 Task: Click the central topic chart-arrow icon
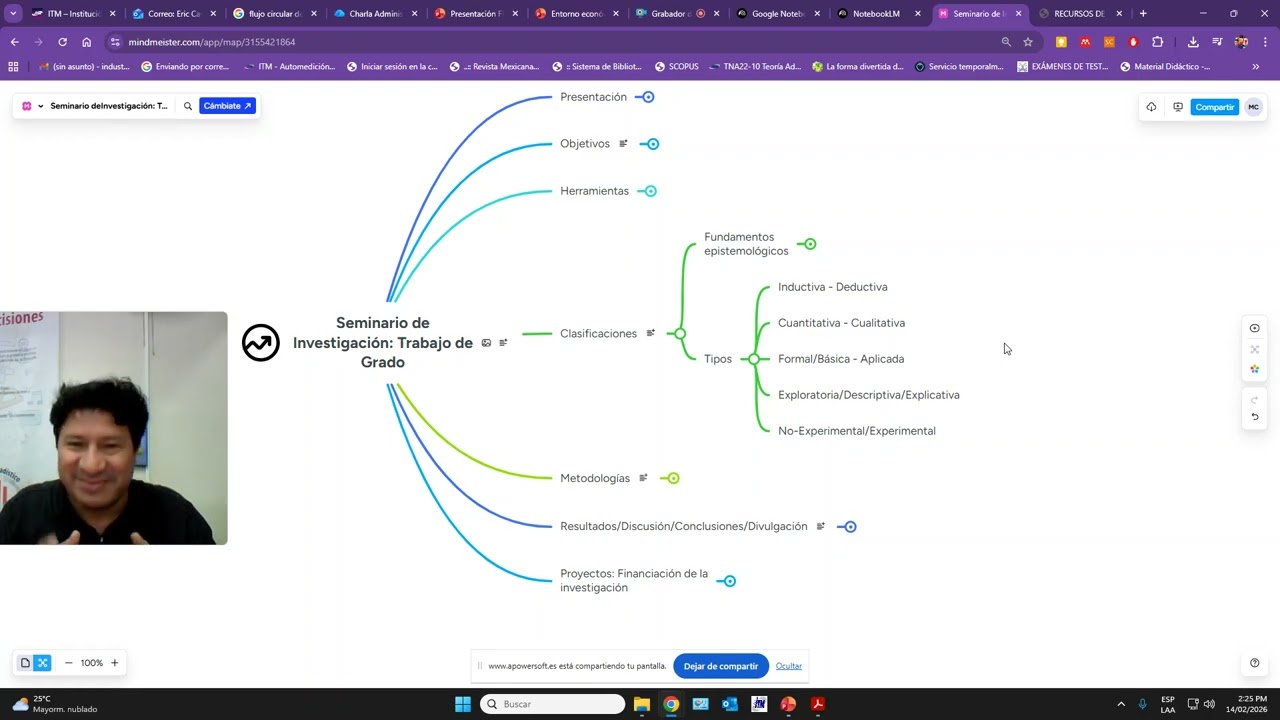coord(261,343)
